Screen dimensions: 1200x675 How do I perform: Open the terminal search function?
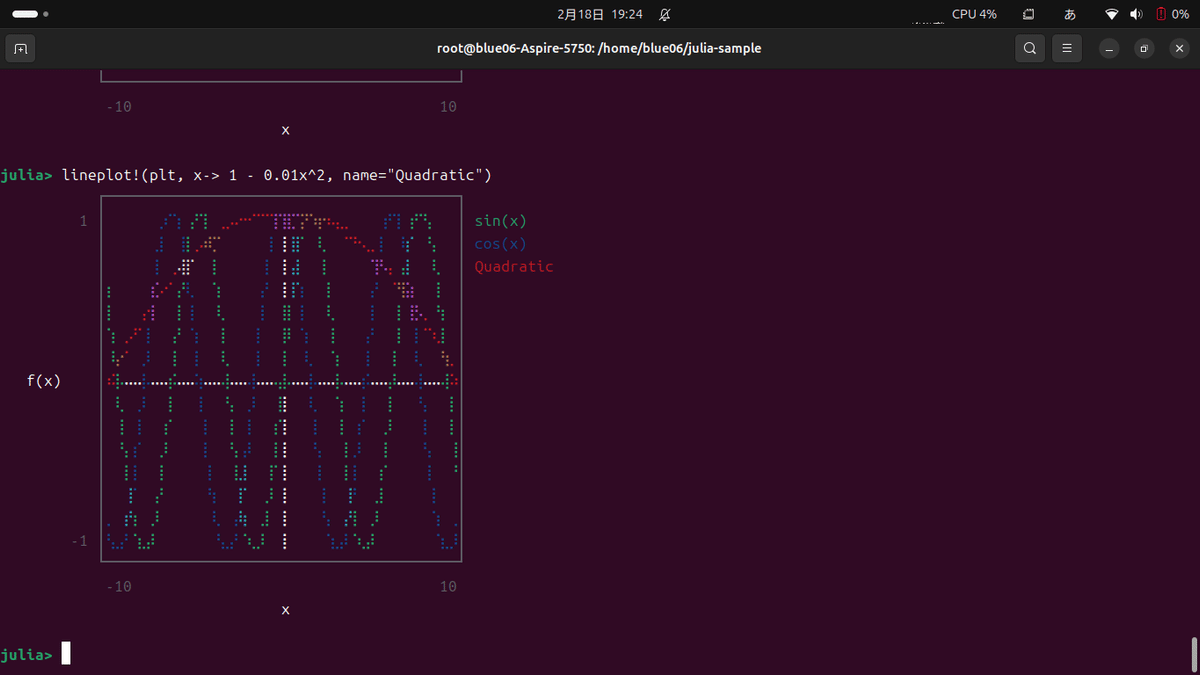point(1030,48)
